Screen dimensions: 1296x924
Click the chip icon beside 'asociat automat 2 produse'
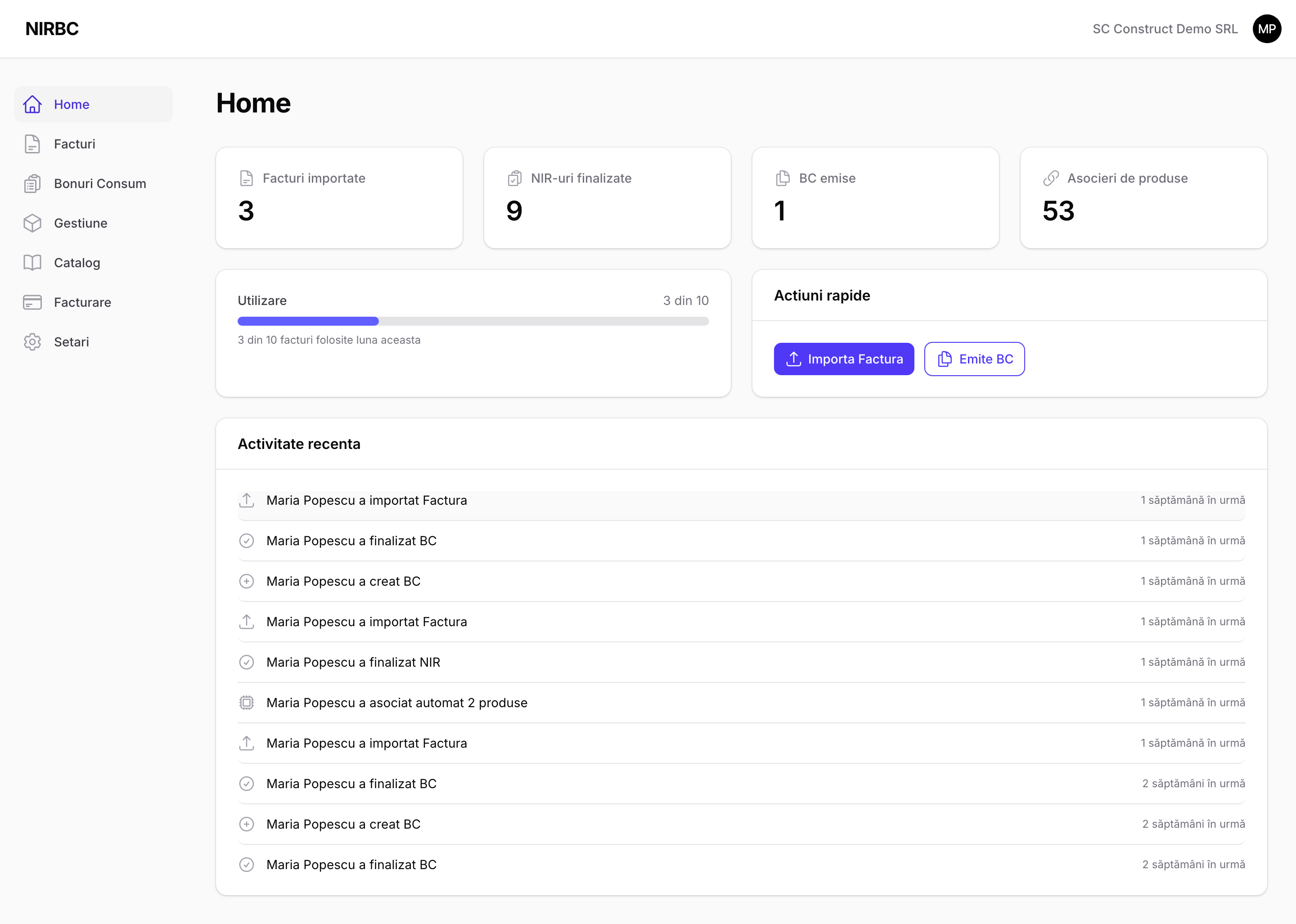(x=247, y=703)
